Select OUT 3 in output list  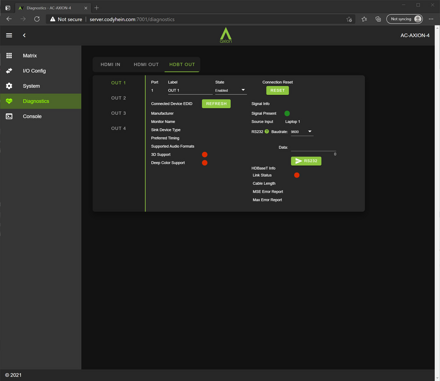(x=118, y=113)
